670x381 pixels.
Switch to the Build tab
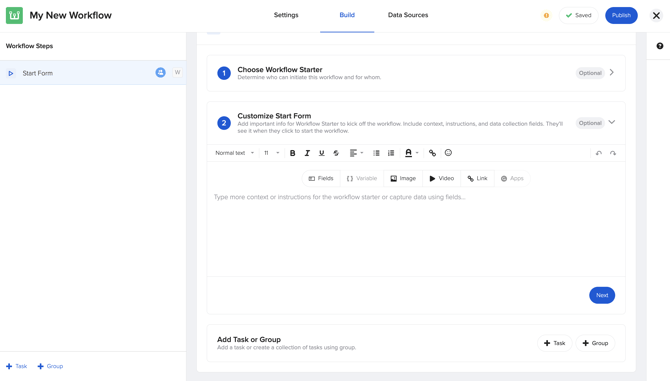point(347,15)
